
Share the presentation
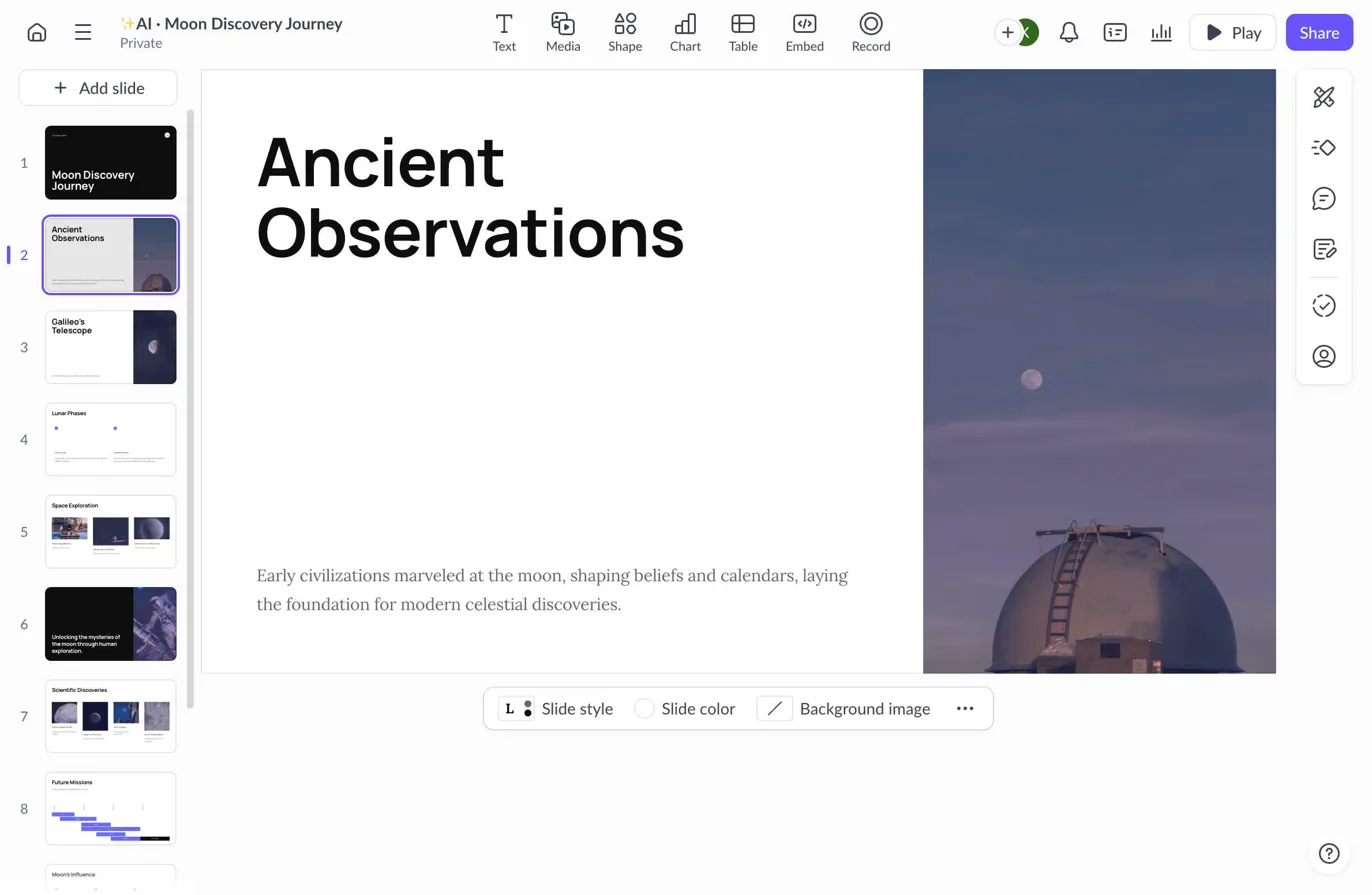coord(1319,33)
